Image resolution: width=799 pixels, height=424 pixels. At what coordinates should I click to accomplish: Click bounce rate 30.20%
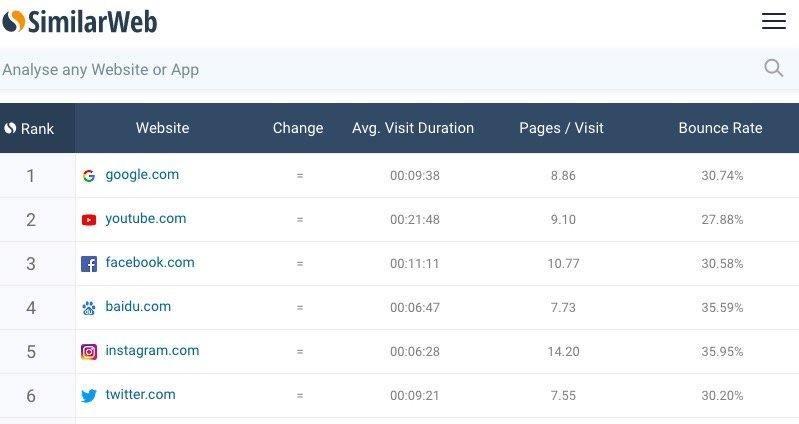click(722, 395)
